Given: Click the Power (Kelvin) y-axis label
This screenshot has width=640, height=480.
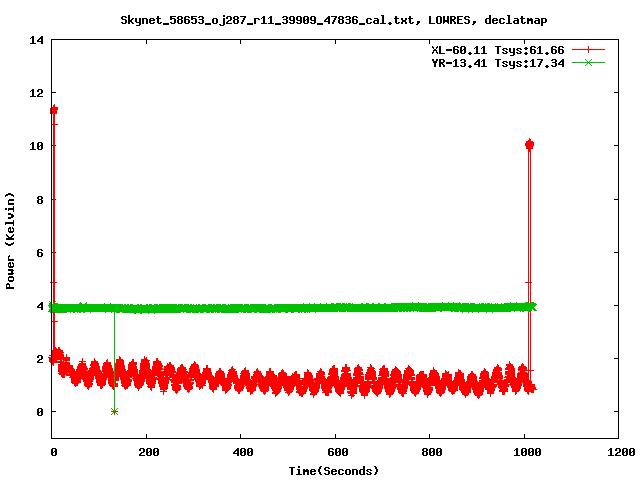Looking at the screenshot, I should click(x=11, y=239).
